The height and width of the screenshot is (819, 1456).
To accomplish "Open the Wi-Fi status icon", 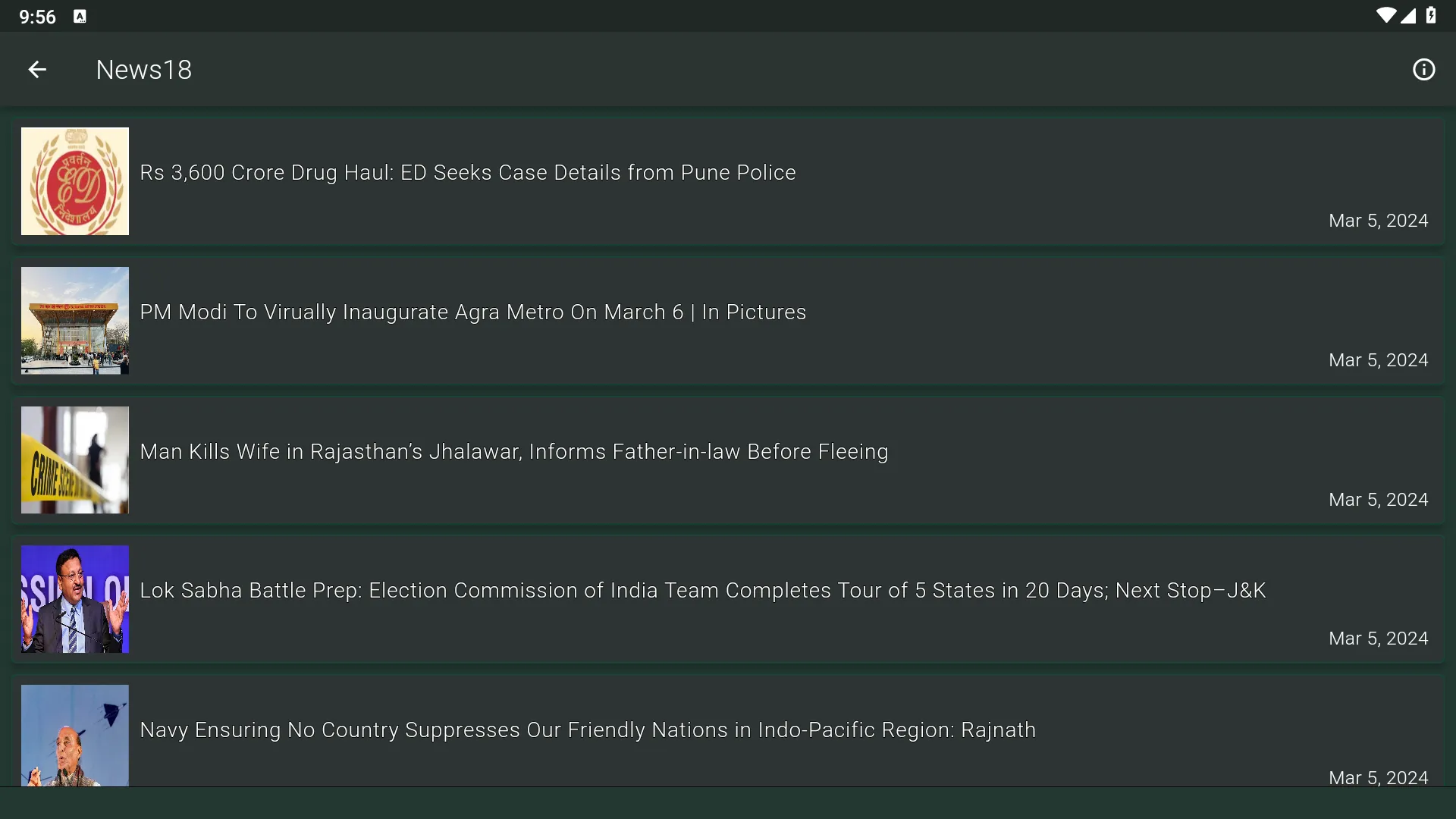I will click(x=1385, y=16).
